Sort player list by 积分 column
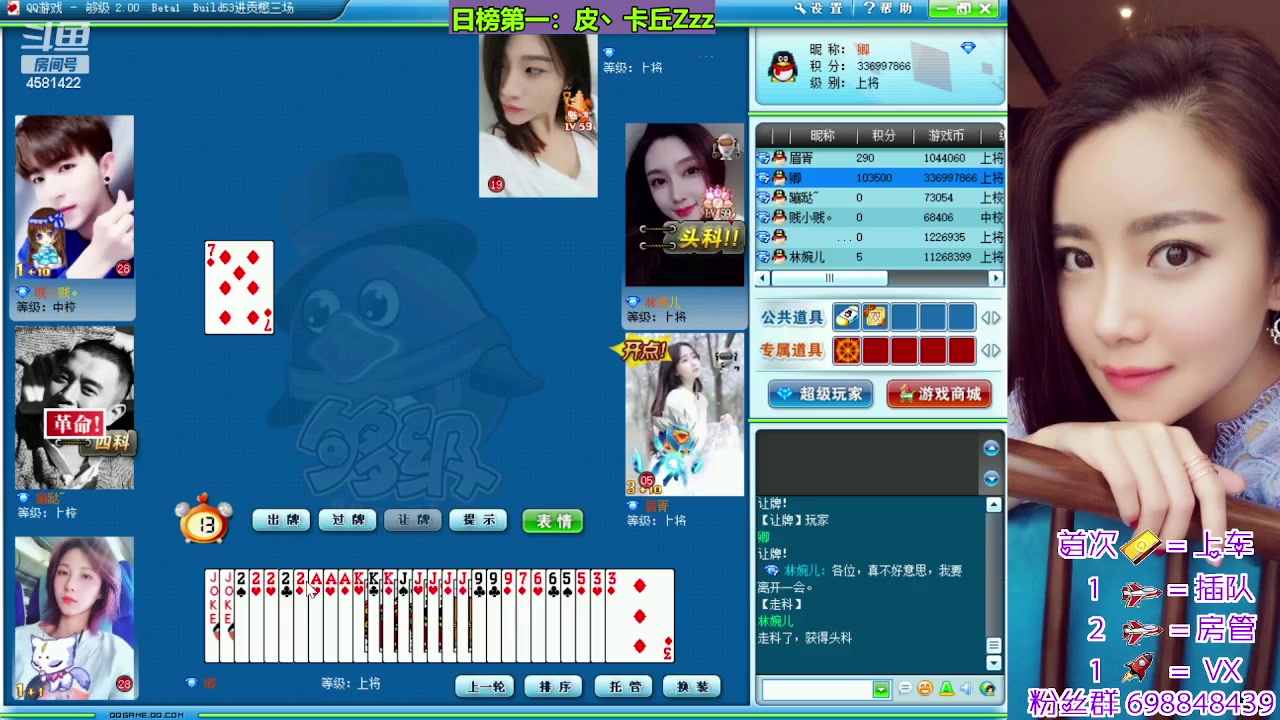Screen dimensions: 1280x720 pos(884,136)
